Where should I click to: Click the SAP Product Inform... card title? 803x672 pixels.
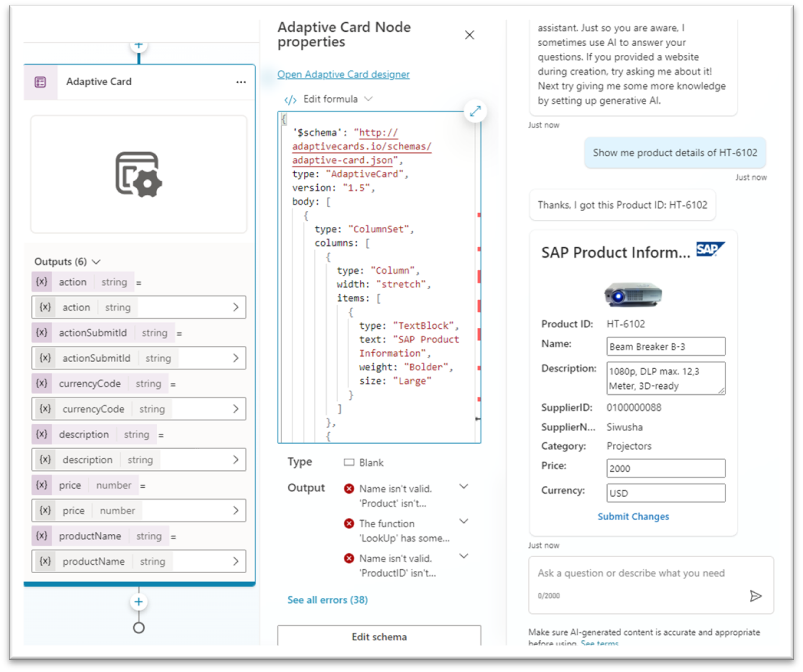pos(616,253)
